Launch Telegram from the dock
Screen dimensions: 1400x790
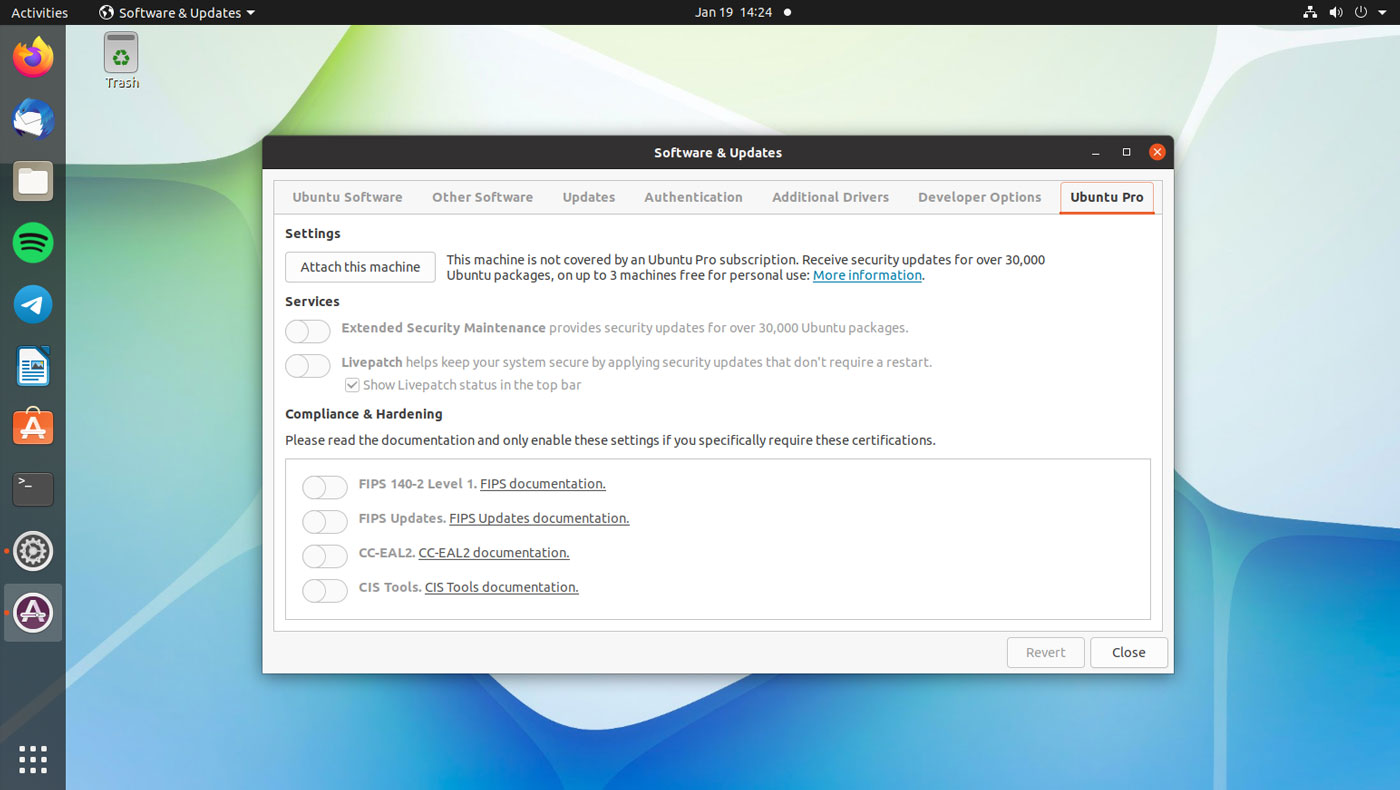pyautogui.click(x=33, y=305)
